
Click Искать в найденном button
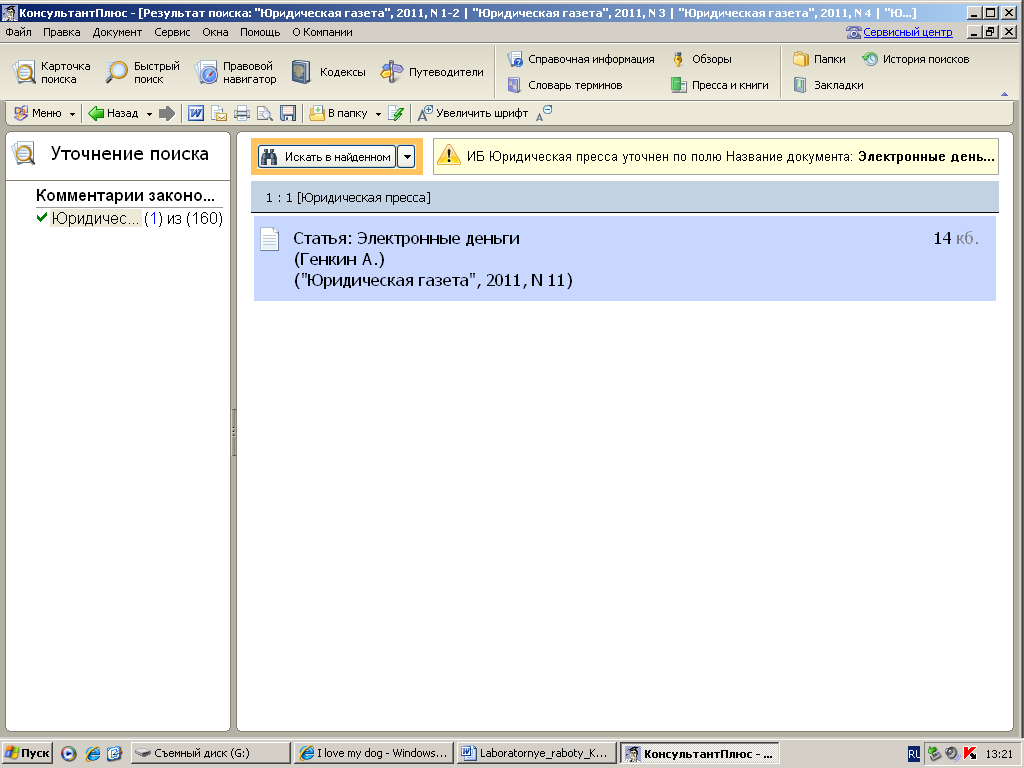327,157
